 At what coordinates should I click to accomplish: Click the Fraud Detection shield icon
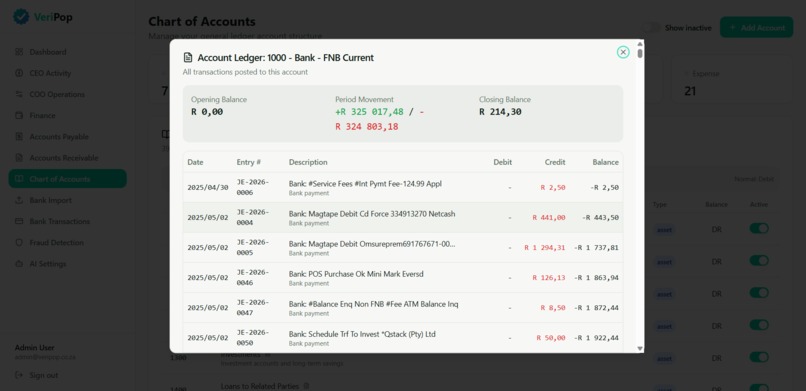tap(19, 242)
